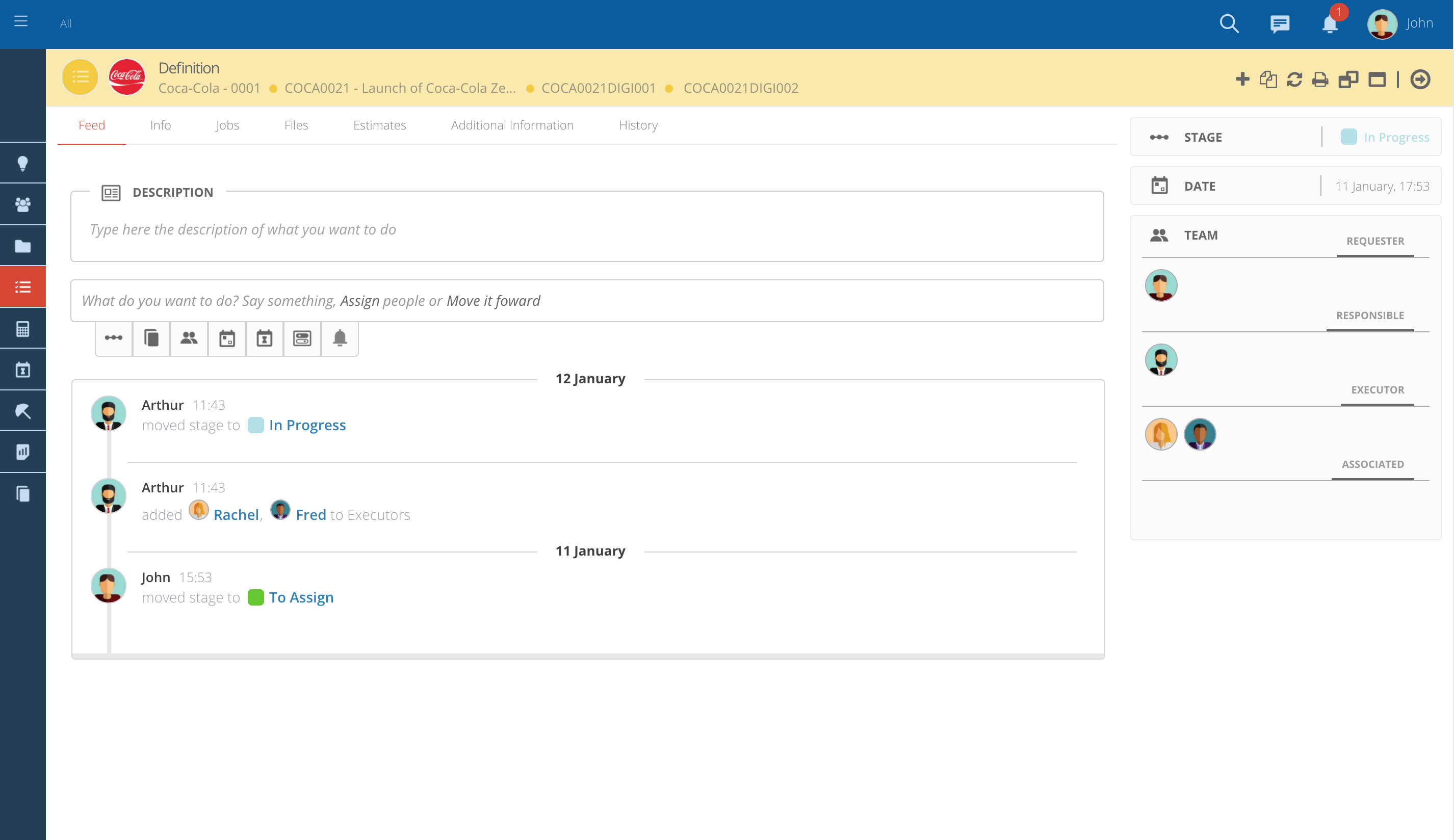Click the Rachel executor link
The width and height of the screenshot is (1454, 840).
pyautogui.click(x=235, y=514)
